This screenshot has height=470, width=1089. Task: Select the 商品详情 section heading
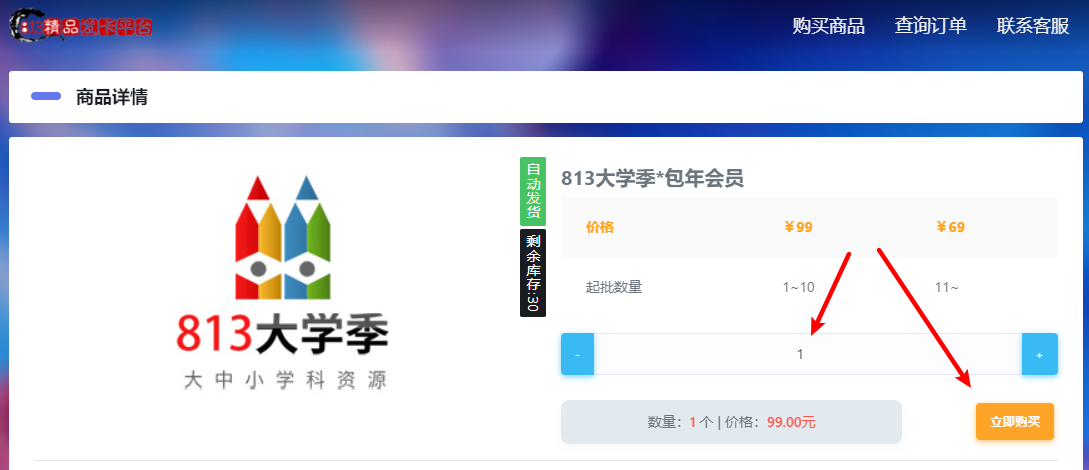pos(112,97)
